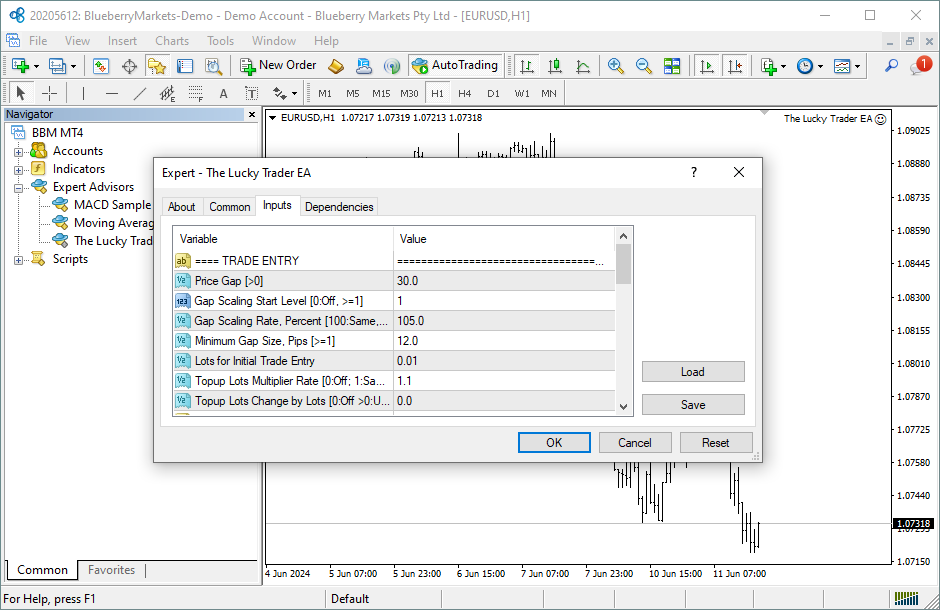Open the Insert menu
Image resolution: width=940 pixels, height=610 pixels.
122,41
